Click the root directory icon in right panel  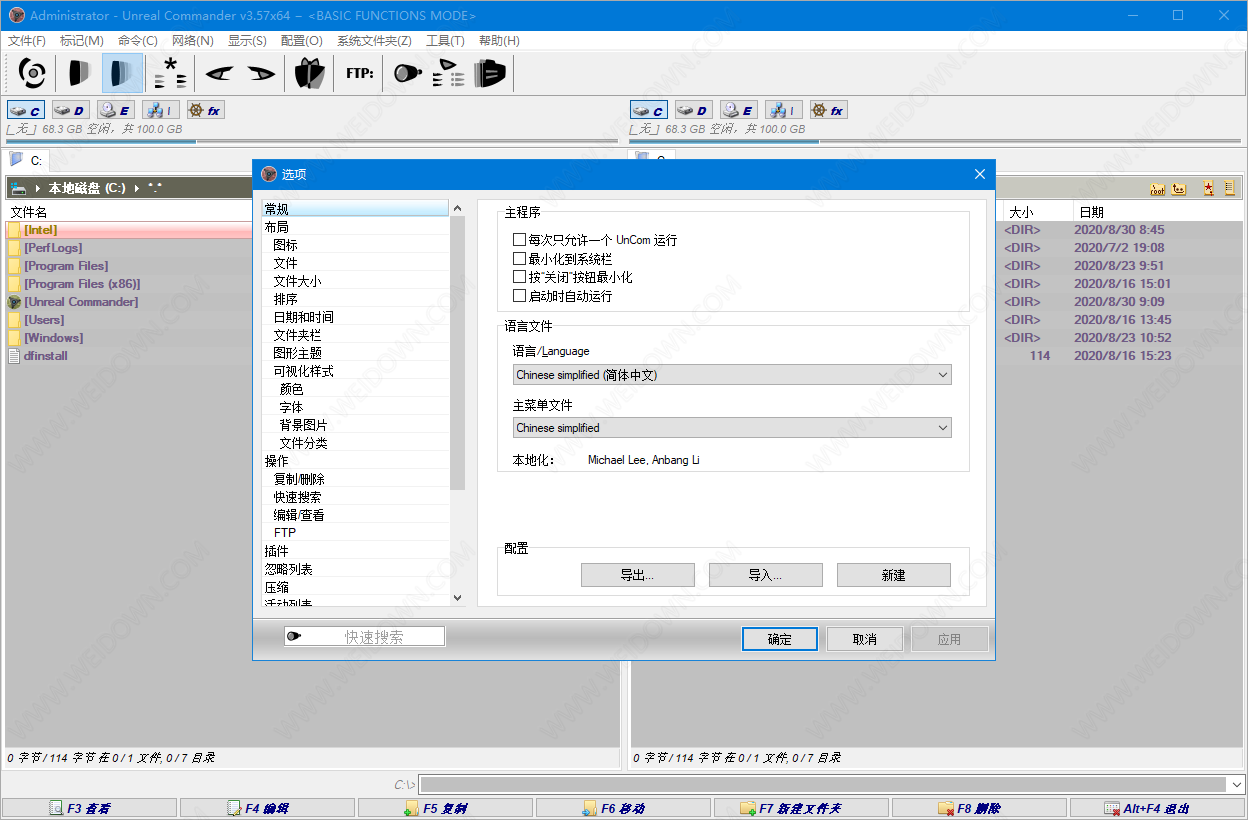pos(1158,188)
